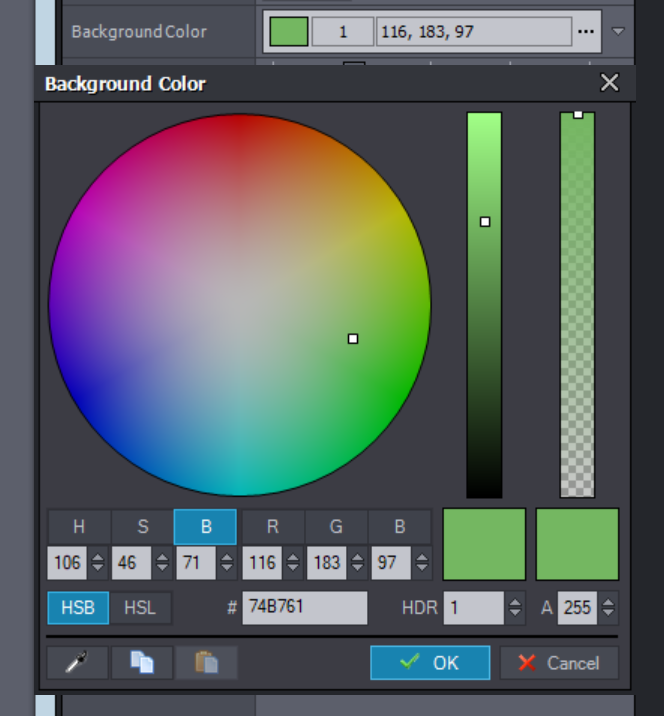This screenshot has height=716, width=664.
Task: Close the Background Color dialog
Action: (609, 83)
